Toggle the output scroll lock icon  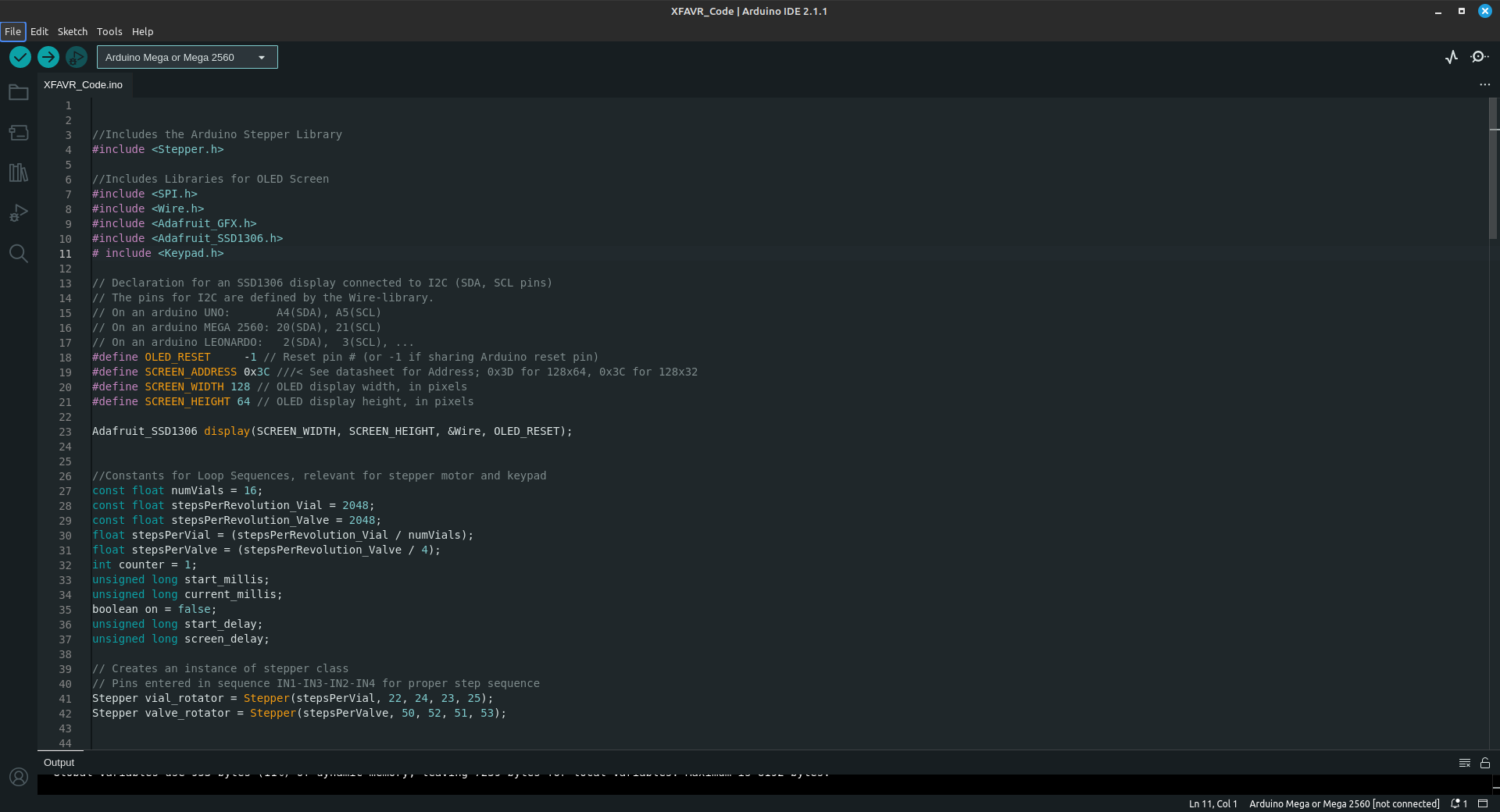1485,763
